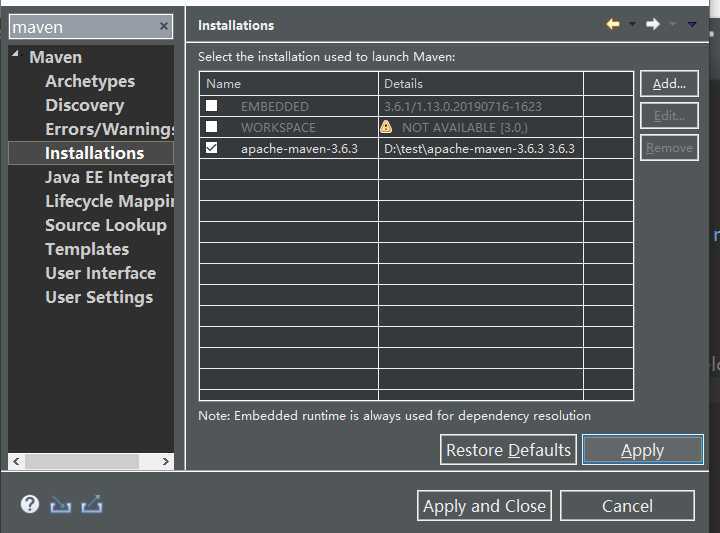Click the Apply button

(642, 450)
